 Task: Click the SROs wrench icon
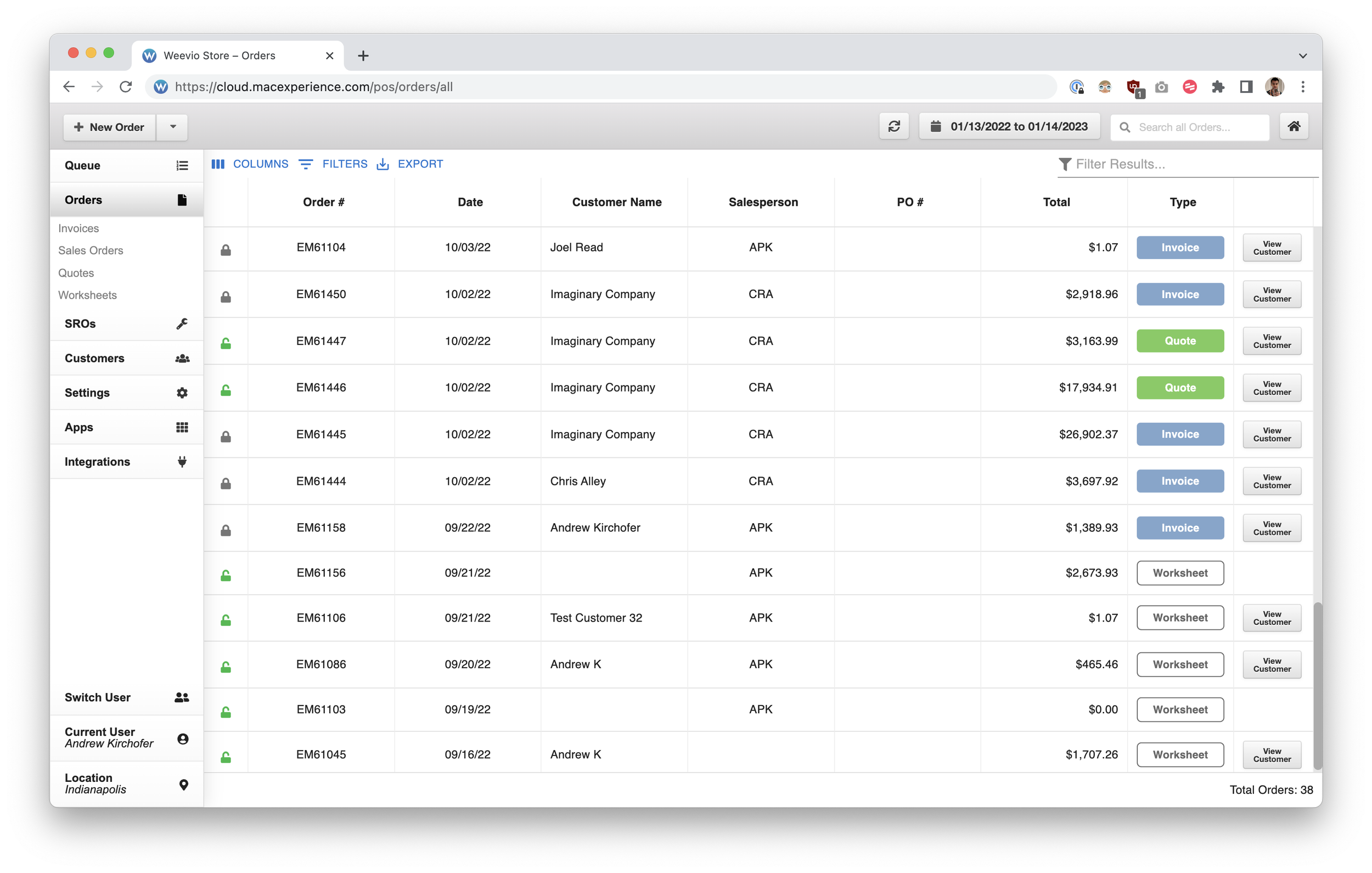click(x=182, y=324)
